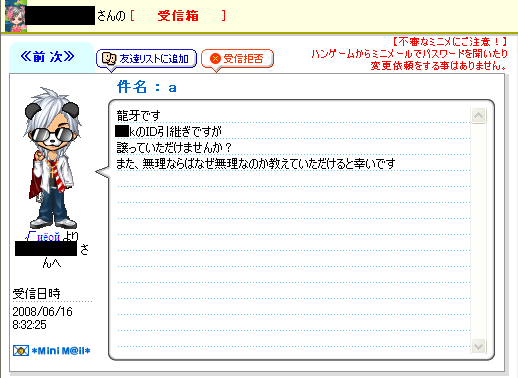
Task: Click the 件名 : a subject line
Action: 147,87
